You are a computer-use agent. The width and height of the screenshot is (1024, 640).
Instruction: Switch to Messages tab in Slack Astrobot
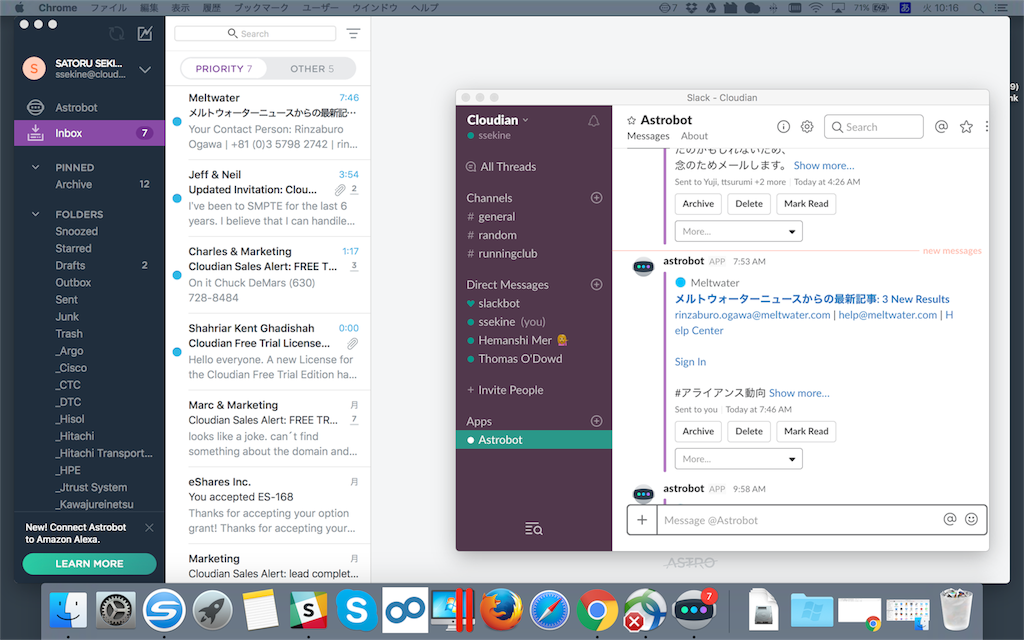648,136
